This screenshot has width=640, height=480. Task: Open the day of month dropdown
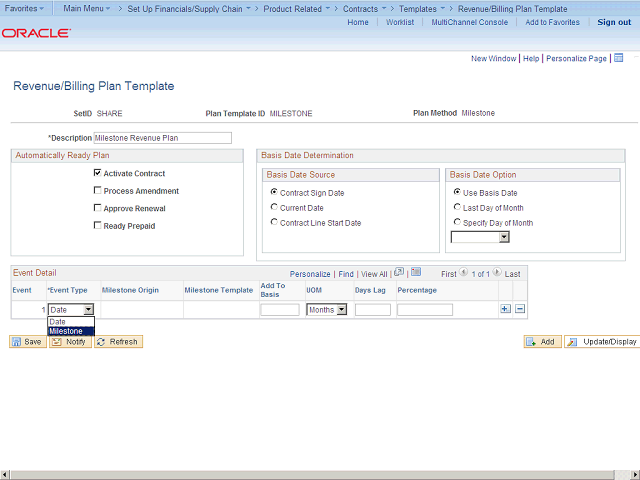pos(480,237)
